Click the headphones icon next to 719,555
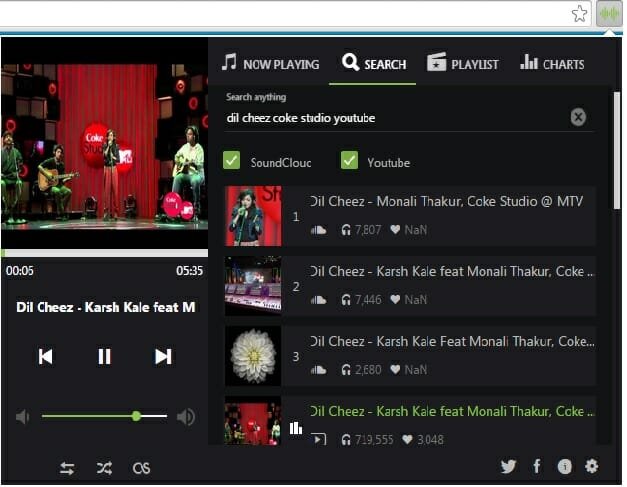 pyautogui.click(x=346, y=440)
